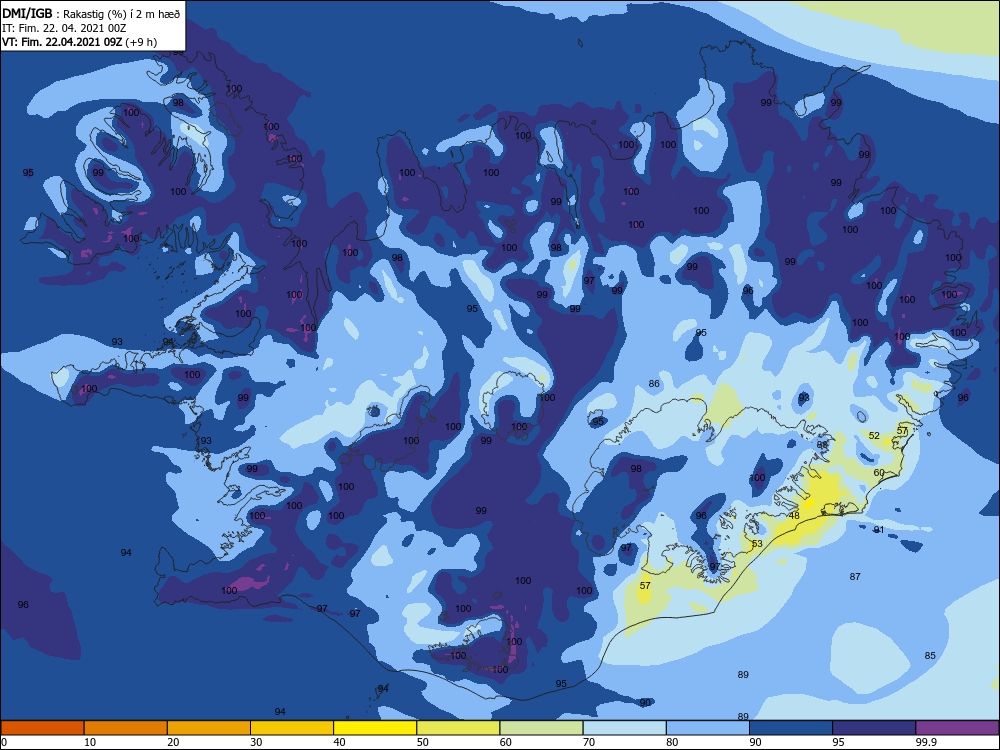The image size is (1000, 750).
Task: Select the '10' legend scale label
Action: [90, 742]
